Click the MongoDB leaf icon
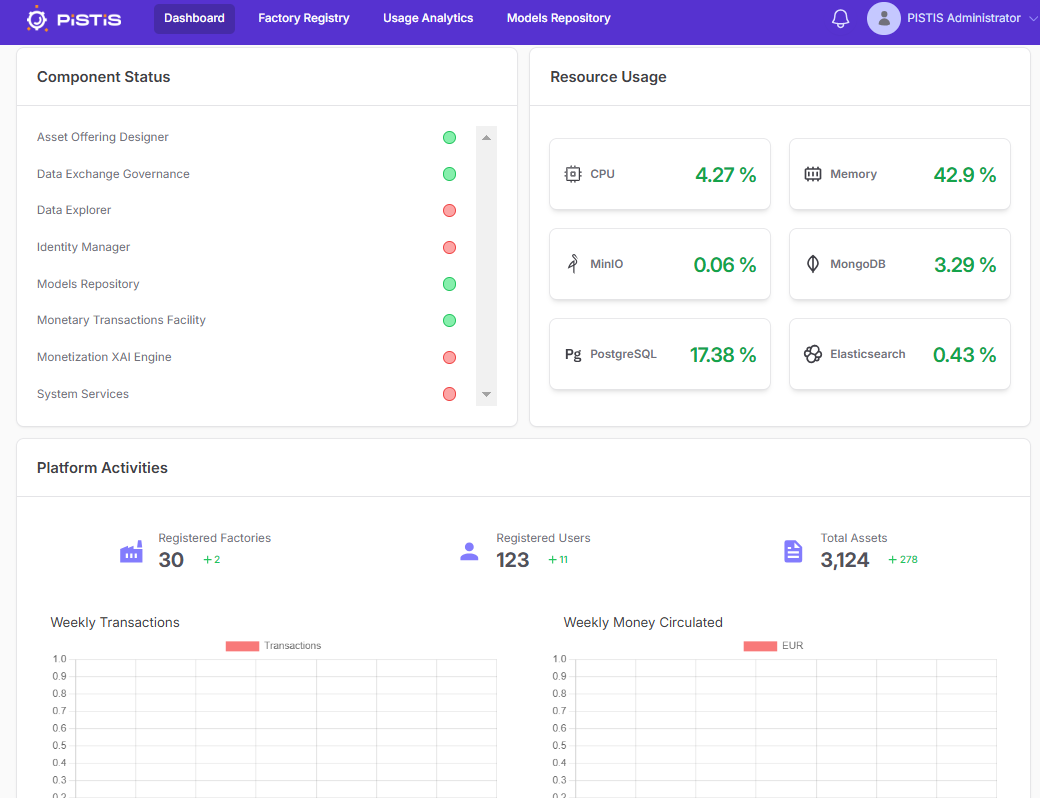This screenshot has width=1040, height=798. (812, 264)
